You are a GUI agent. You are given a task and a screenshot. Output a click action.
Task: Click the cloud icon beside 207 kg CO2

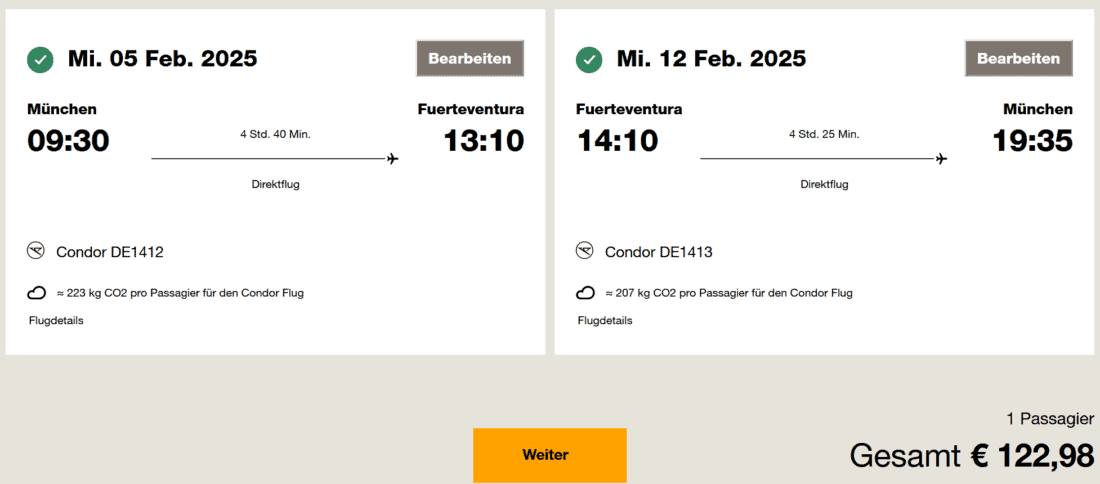pos(586,293)
